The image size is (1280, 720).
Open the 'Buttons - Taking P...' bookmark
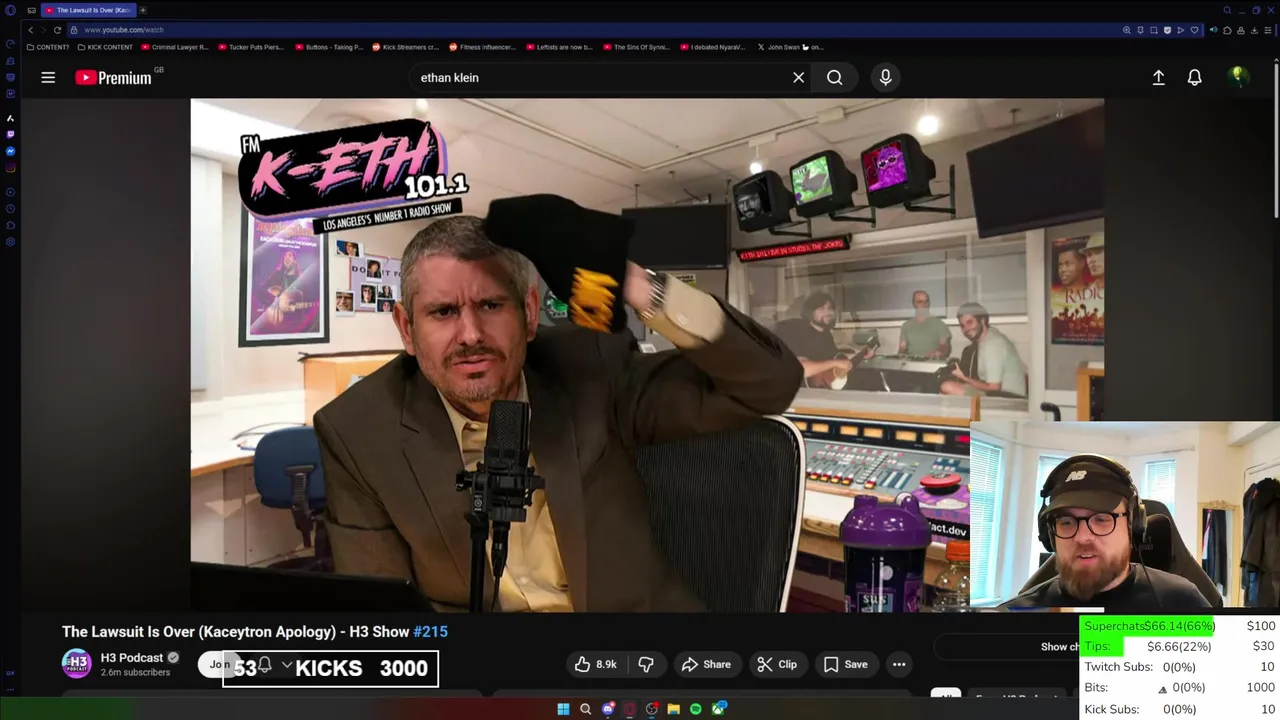(x=329, y=47)
